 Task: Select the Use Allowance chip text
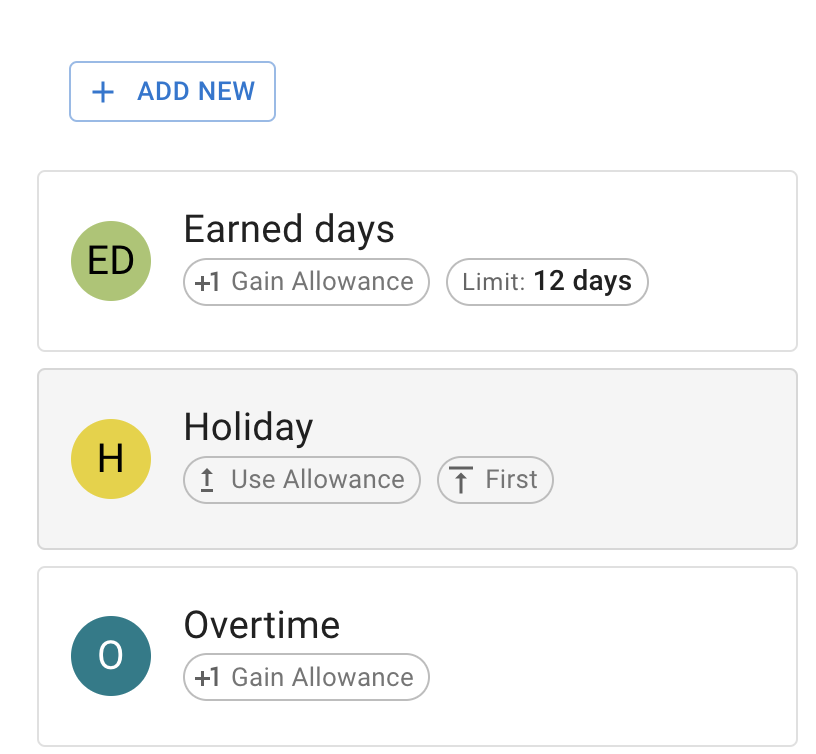click(x=317, y=480)
